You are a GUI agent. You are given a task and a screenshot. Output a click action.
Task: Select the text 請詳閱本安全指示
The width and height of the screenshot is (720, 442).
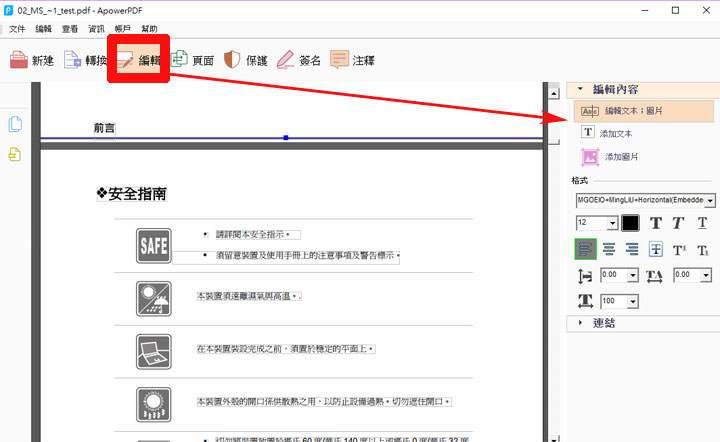click(250, 235)
